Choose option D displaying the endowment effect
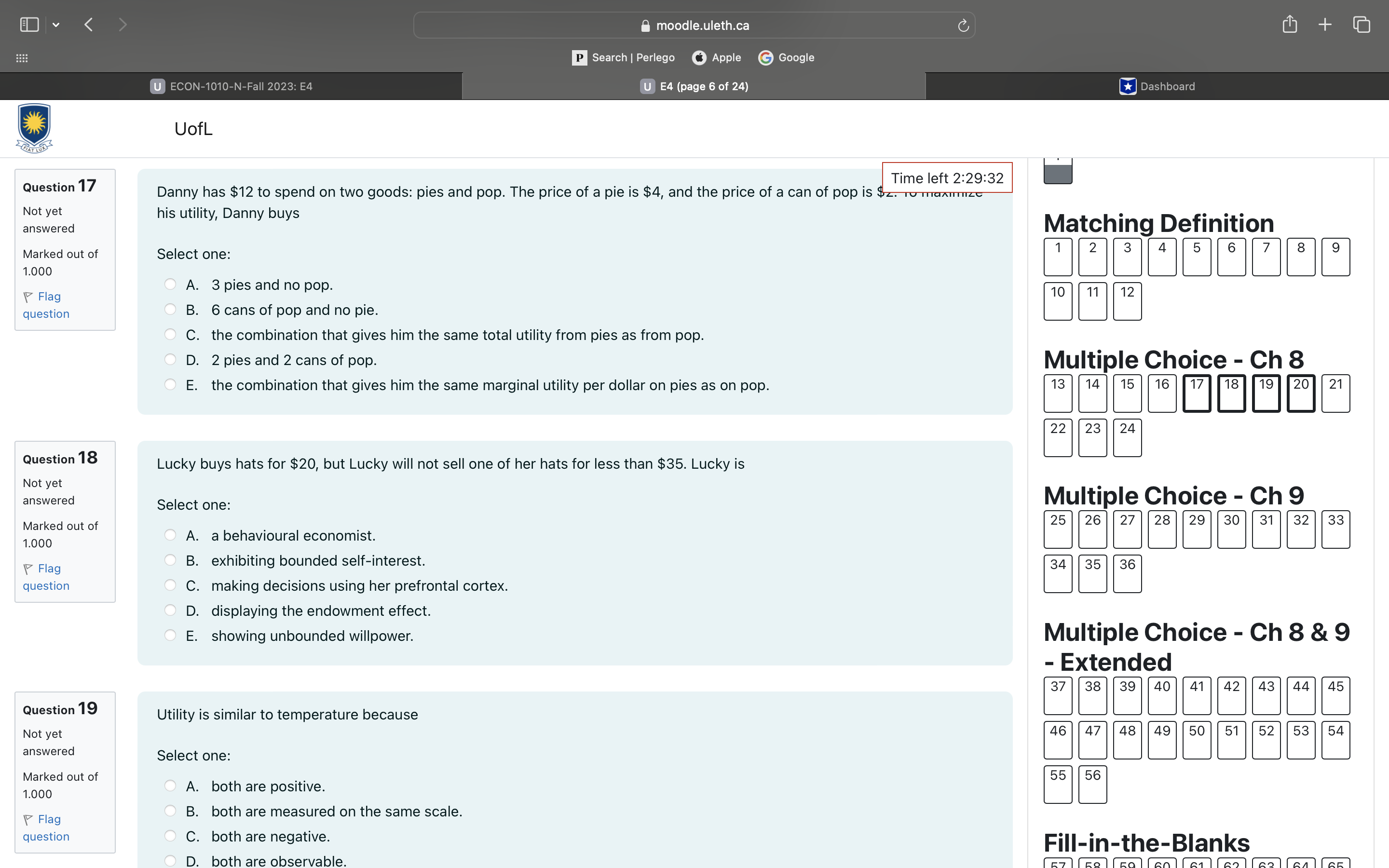Image resolution: width=1389 pixels, height=868 pixels. 170,610
